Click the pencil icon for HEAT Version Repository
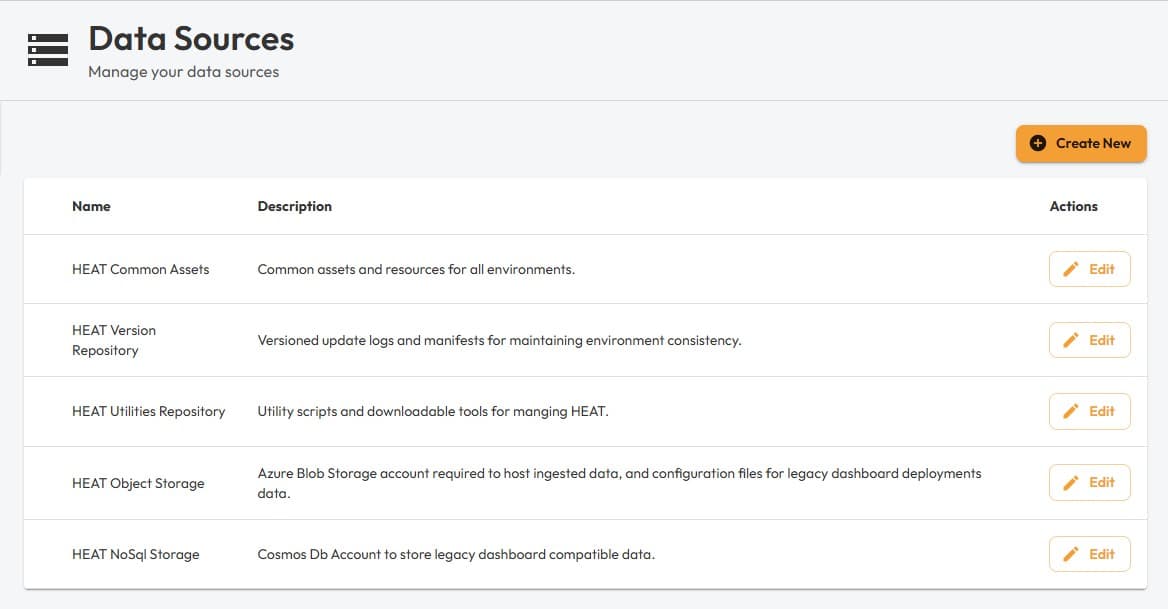Viewport: 1168px width, 609px height. (1071, 340)
